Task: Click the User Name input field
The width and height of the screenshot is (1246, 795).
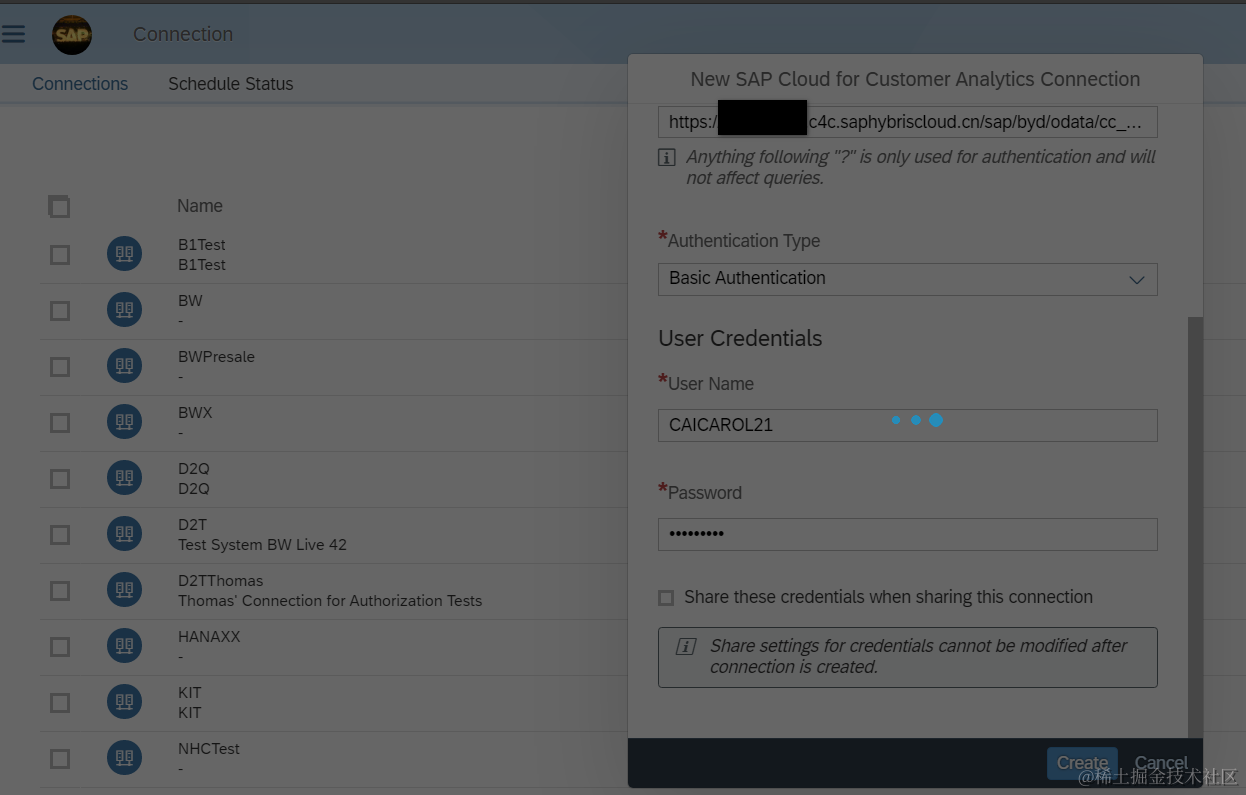Action: [908, 425]
